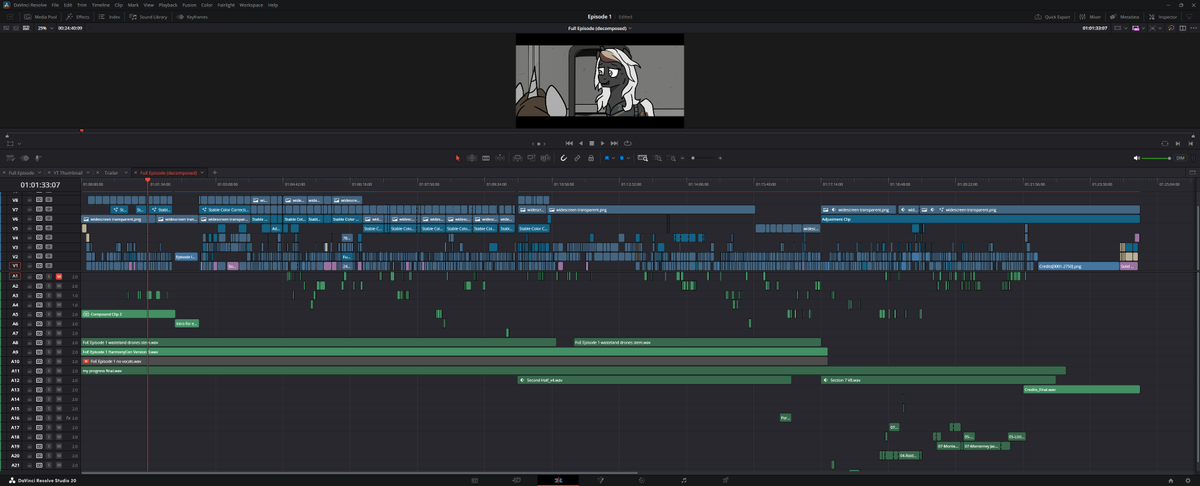
Task: Solo audio track A1
Action: coord(49,276)
